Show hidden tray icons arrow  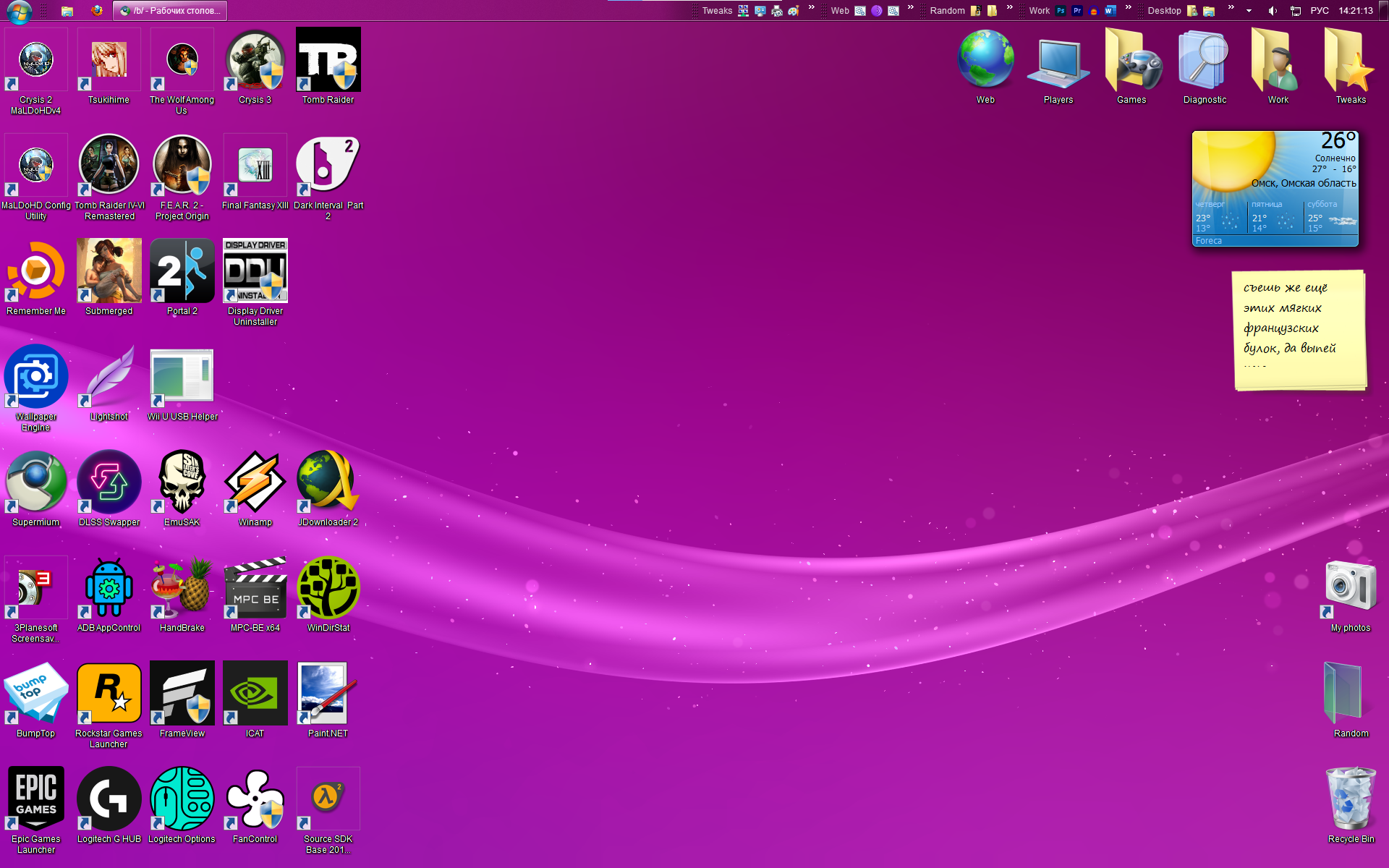point(1249,11)
